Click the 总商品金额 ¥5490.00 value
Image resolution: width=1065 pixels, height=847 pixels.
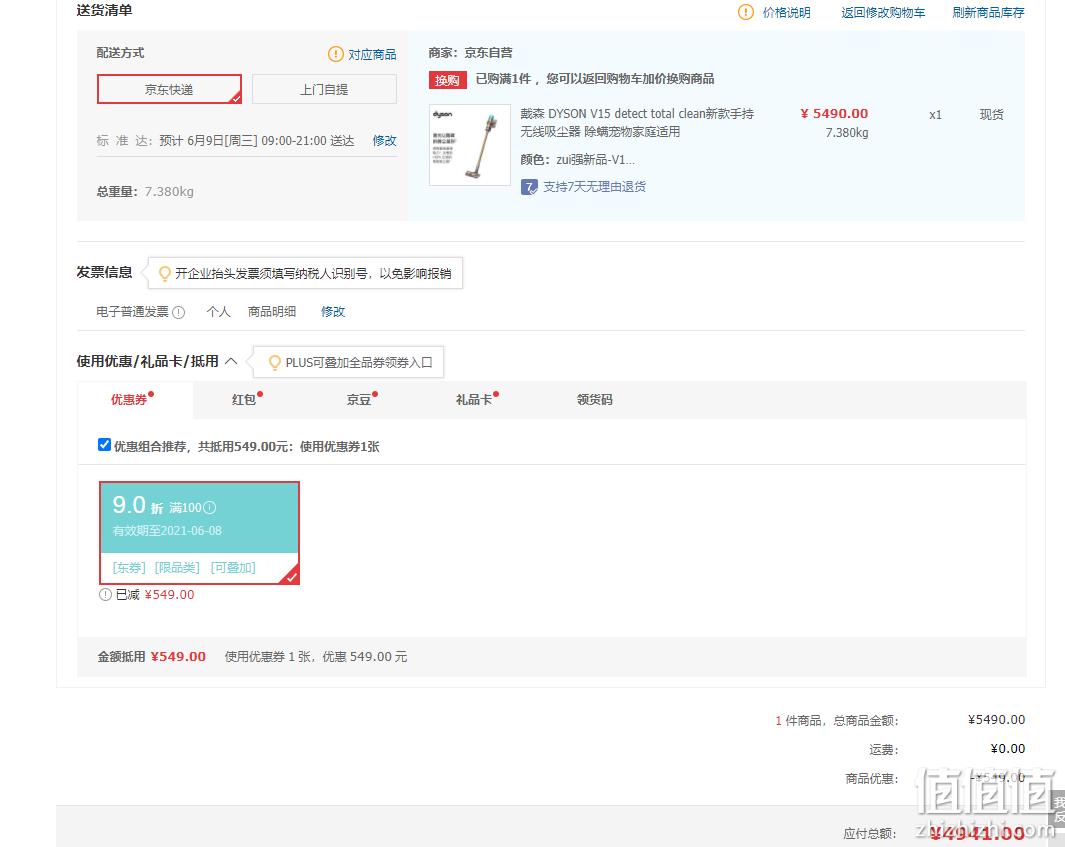click(996, 719)
